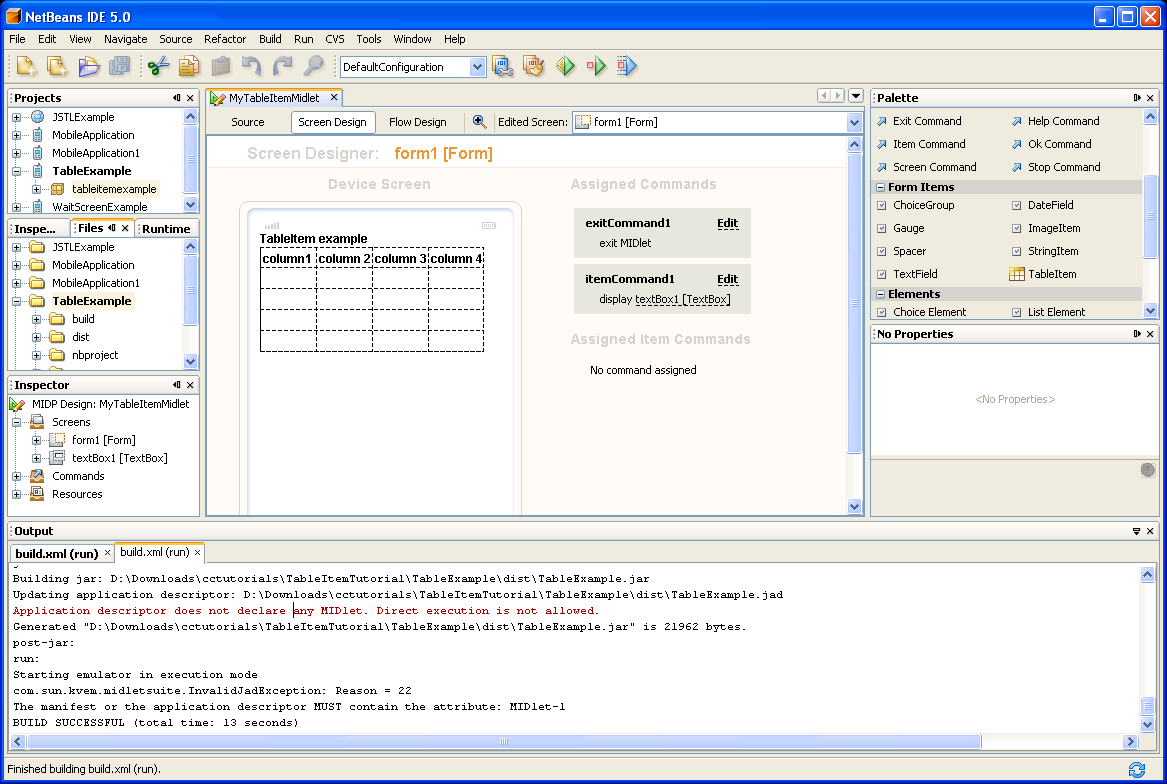Viewport: 1167px width, 784px height.
Task: Click the New Project toolbar icon
Action: (26, 66)
